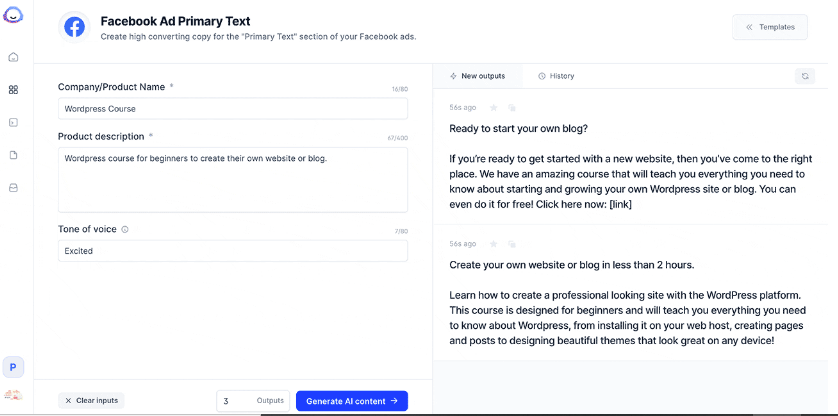Click the refresh outputs icon button
Screen dimensions: 838x416
click(x=804, y=76)
